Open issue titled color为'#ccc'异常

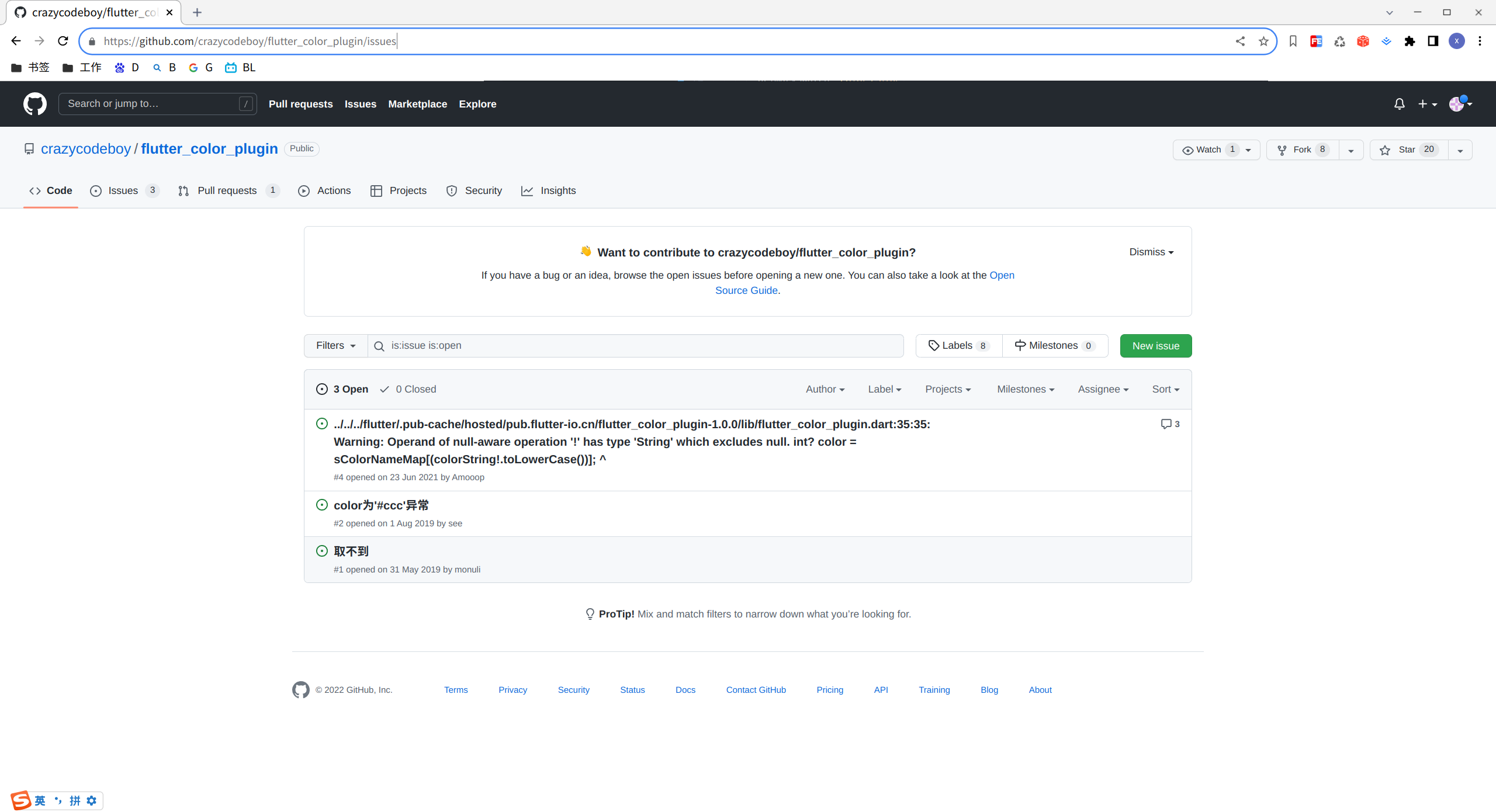[x=381, y=505]
